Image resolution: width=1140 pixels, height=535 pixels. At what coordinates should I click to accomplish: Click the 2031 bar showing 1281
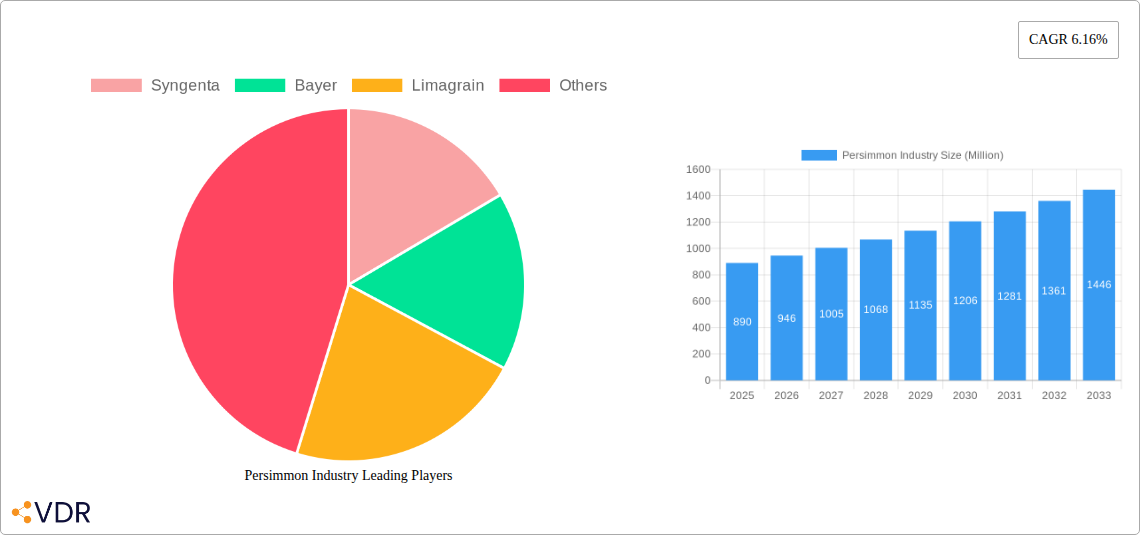tap(1009, 296)
